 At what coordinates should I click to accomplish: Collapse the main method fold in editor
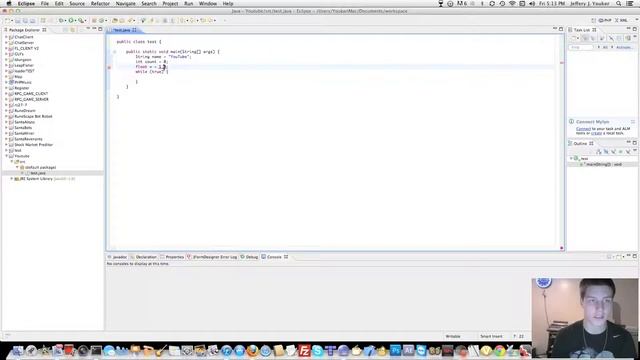115,52
